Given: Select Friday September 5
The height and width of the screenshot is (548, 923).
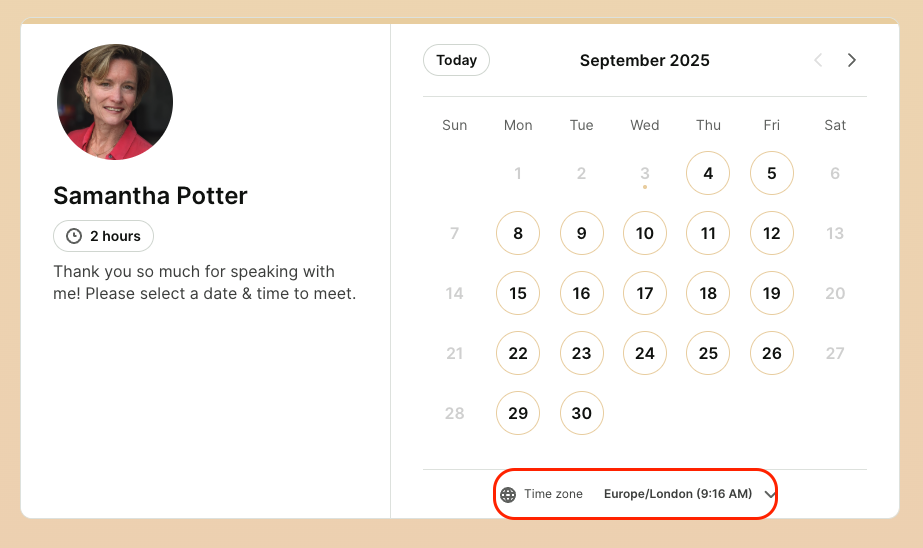Looking at the screenshot, I should 772,173.
